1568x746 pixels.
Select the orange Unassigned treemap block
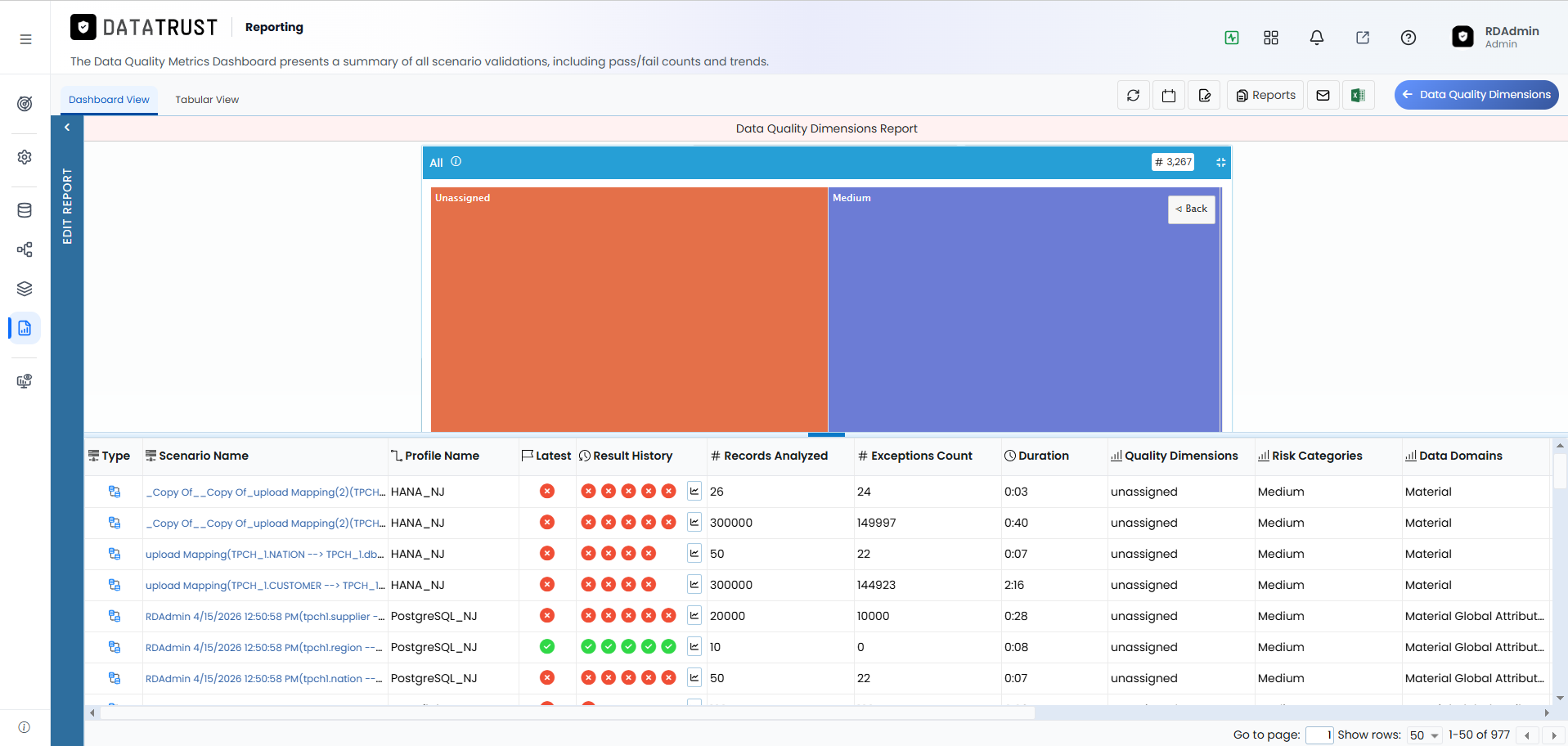pyautogui.click(x=629, y=309)
